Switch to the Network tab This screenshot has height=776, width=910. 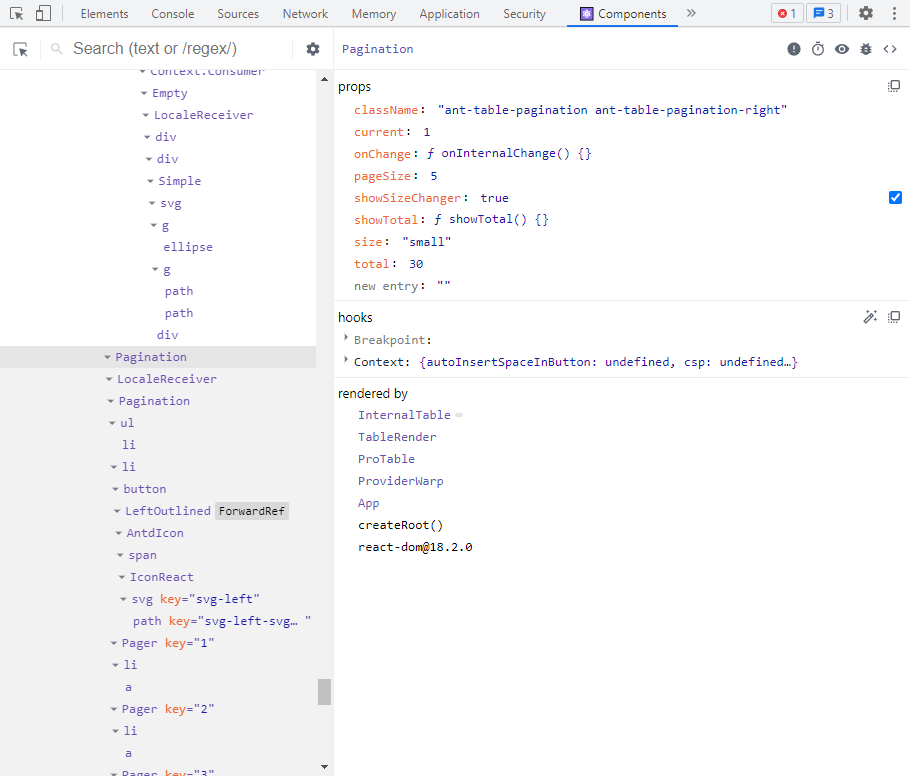click(x=305, y=14)
